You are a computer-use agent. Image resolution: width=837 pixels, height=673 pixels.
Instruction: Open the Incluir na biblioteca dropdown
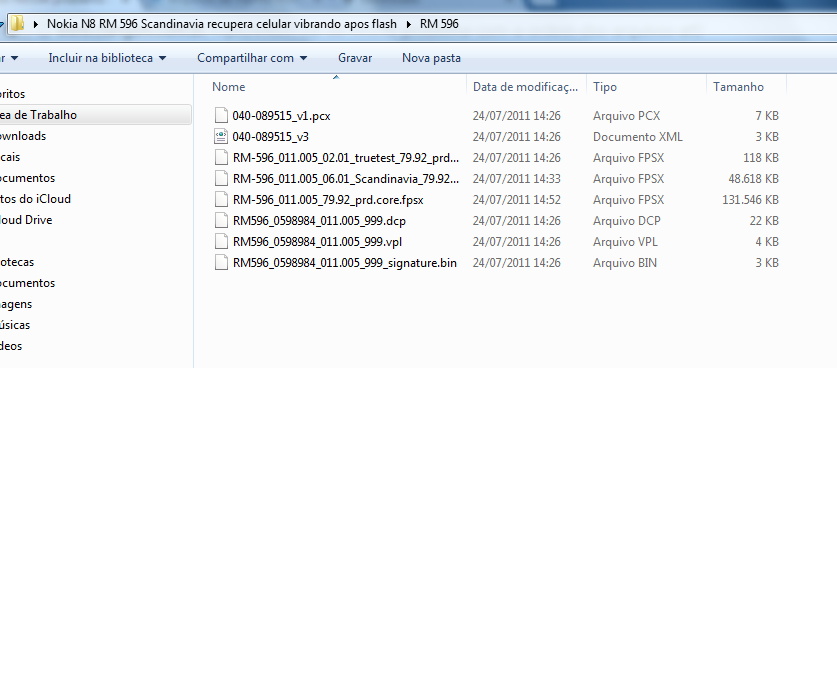click(x=107, y=58)
